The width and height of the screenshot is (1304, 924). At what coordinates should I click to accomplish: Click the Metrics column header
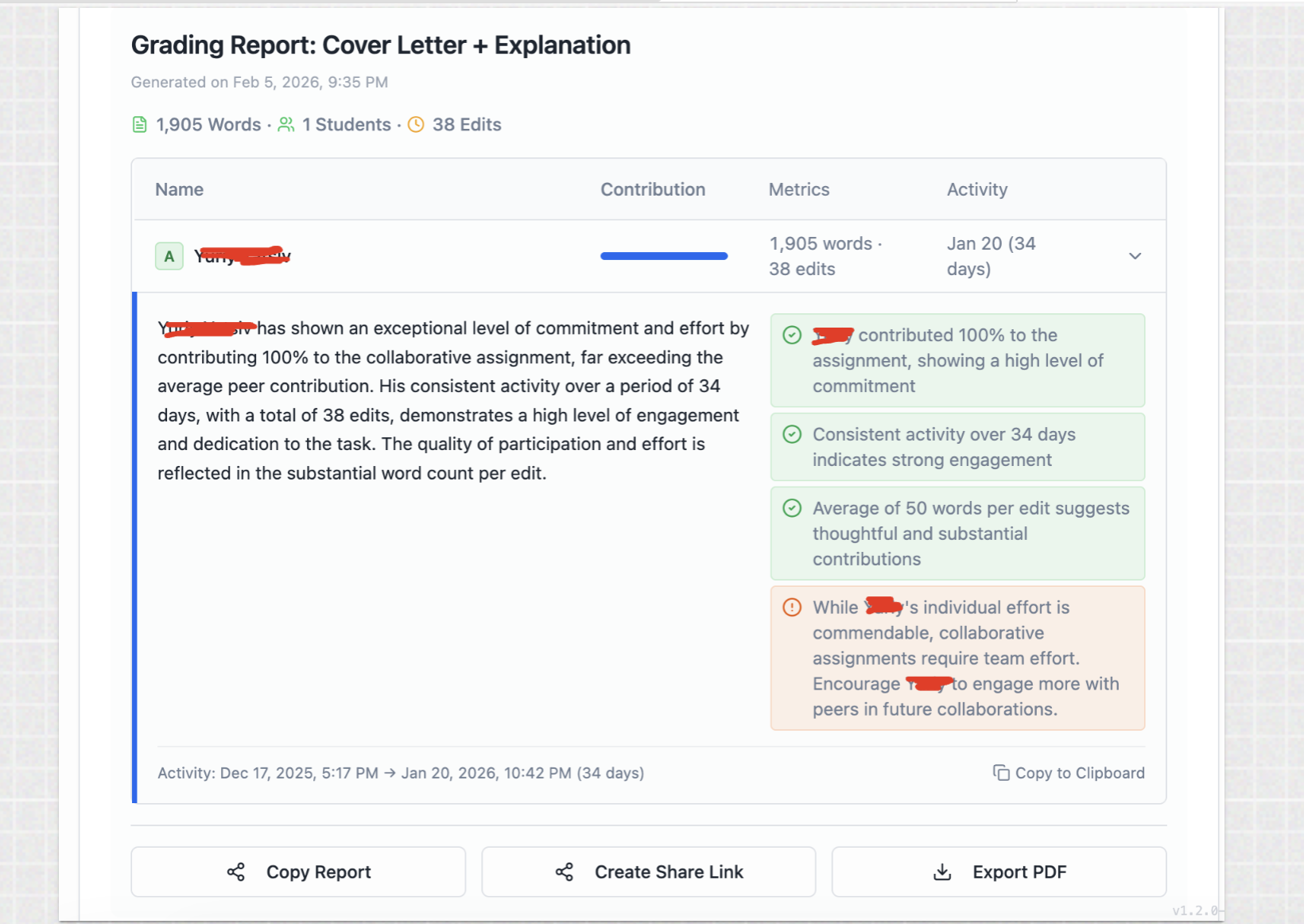point(798,189)
